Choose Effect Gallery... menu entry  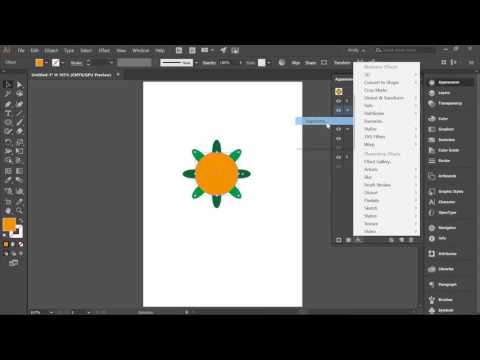point(387,162)
